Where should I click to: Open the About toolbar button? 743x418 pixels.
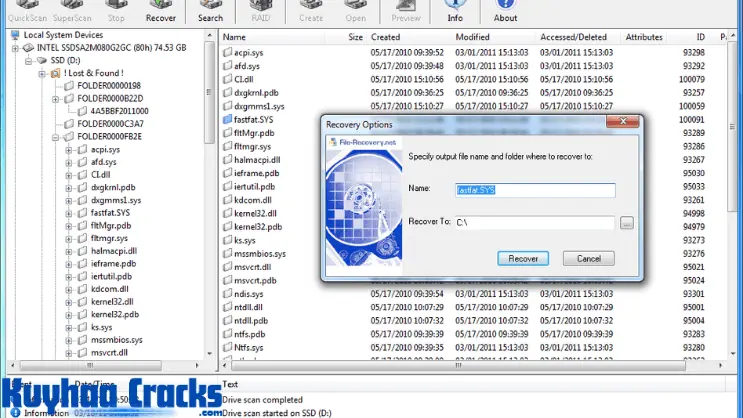pos(505,12)
